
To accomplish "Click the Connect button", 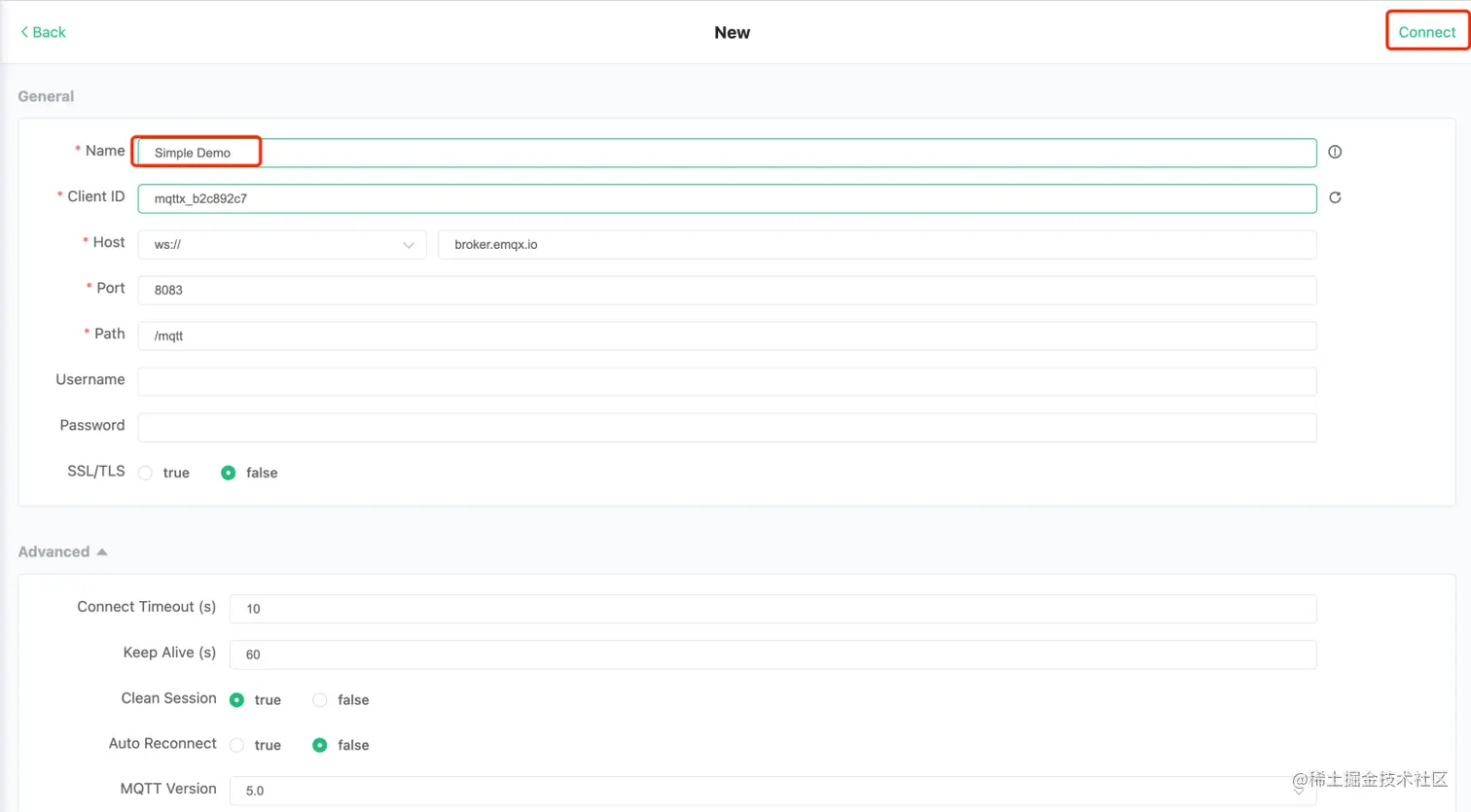I will coord(1426,31).
